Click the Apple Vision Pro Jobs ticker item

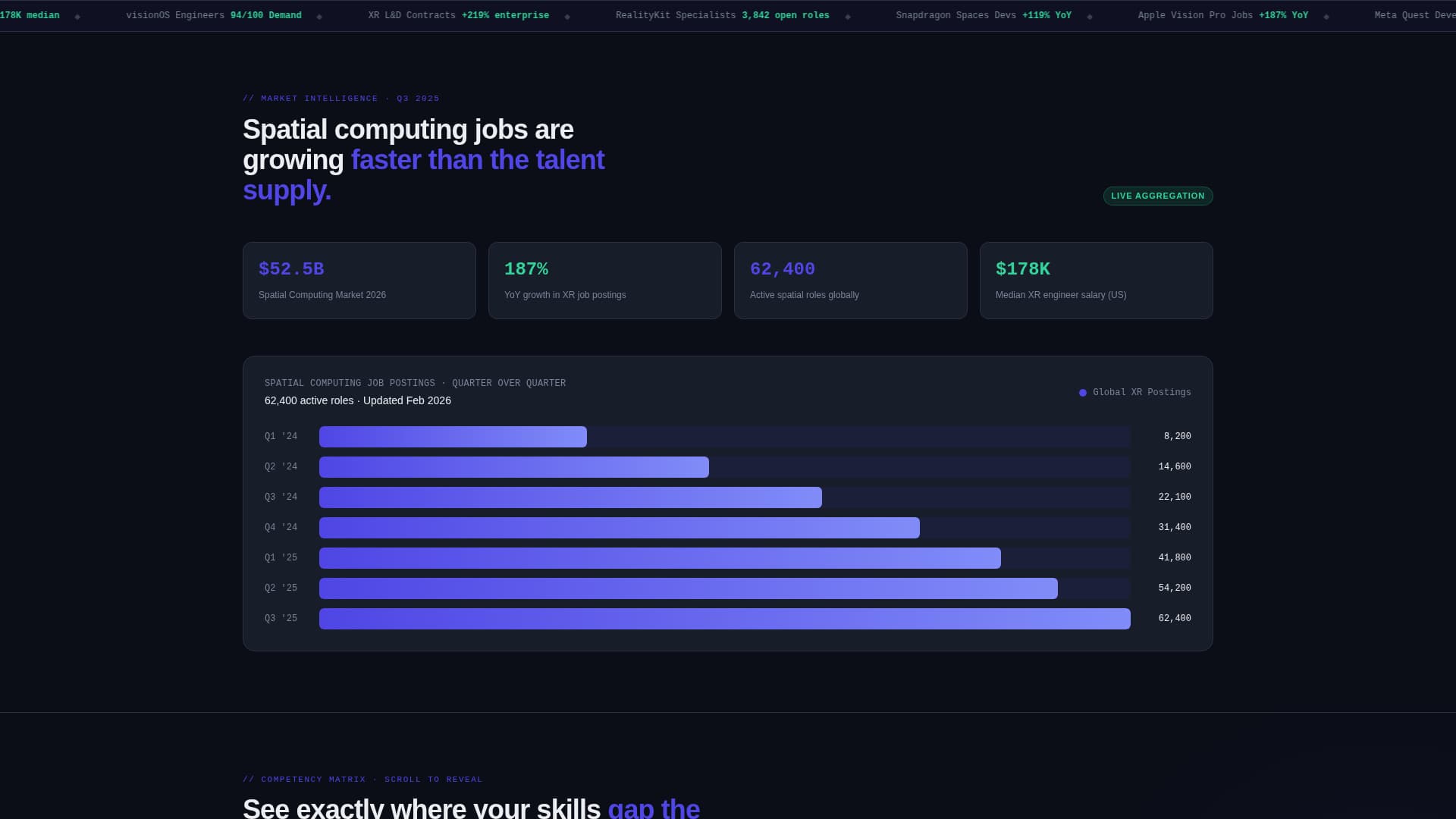(x=1223, y=15)
